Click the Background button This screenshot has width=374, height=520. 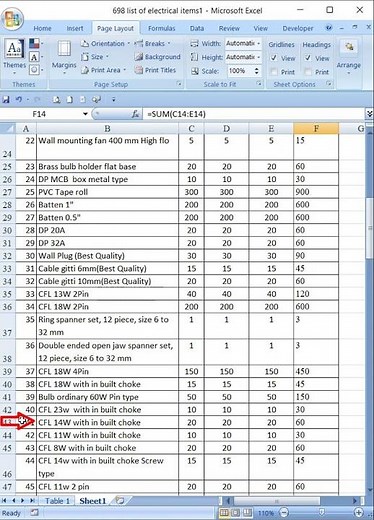158,57
